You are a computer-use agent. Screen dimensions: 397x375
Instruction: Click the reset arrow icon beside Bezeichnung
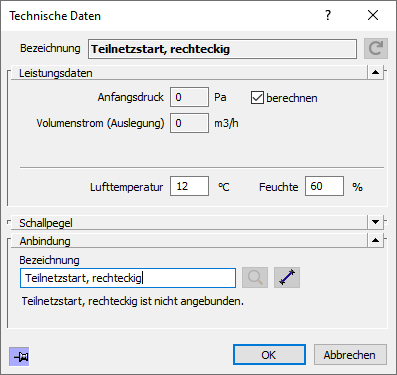point(376,49)
